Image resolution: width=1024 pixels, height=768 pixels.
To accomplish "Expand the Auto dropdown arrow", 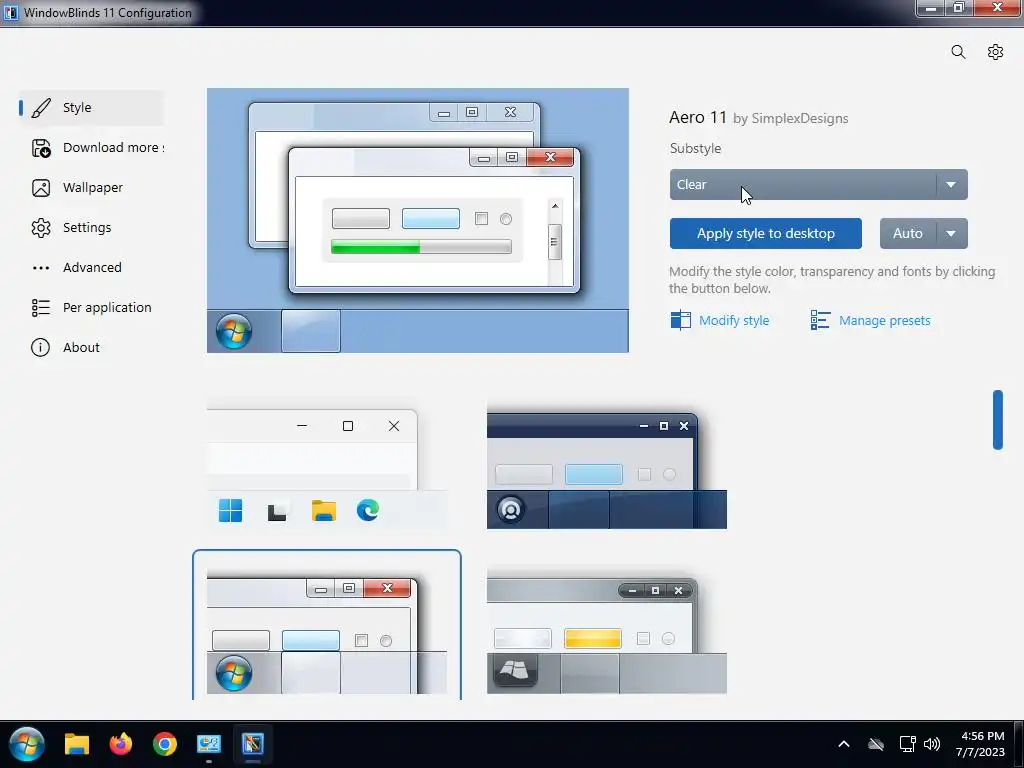I will pos(952,233).
